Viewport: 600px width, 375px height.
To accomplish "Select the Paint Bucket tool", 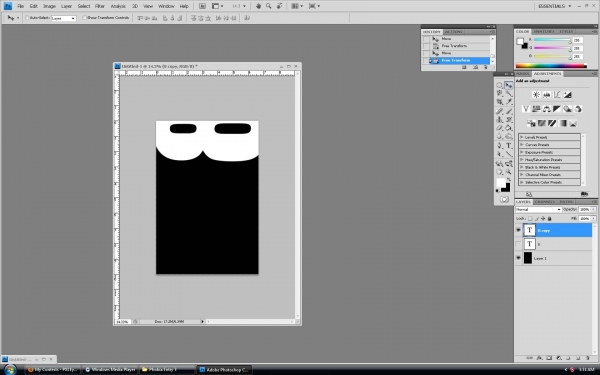I will point(509,128).
